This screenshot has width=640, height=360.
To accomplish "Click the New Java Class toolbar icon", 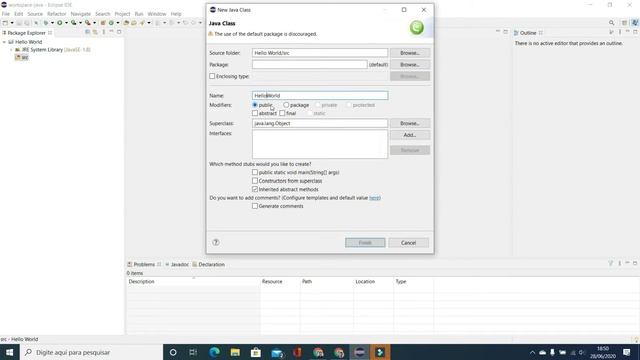I will click(111, 23).
